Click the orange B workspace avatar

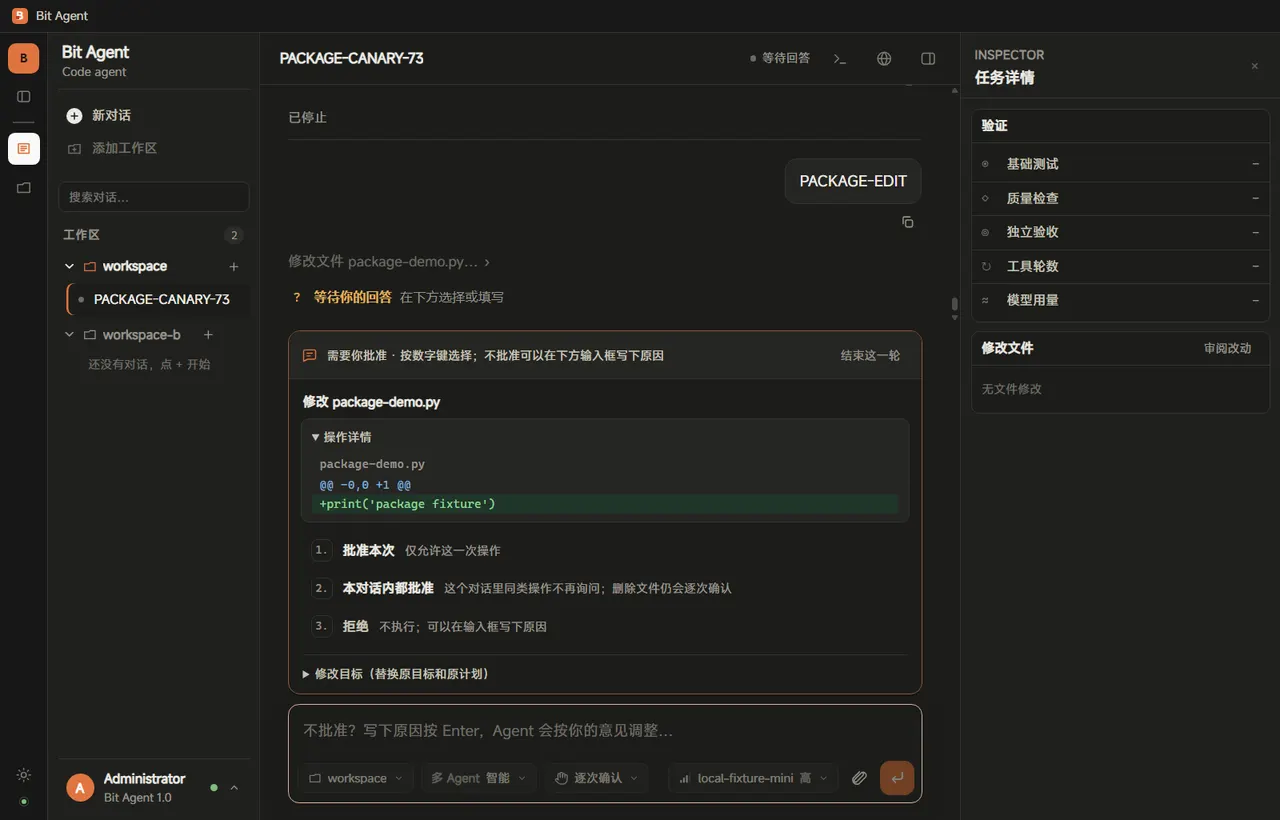click(x=24, y=58)
